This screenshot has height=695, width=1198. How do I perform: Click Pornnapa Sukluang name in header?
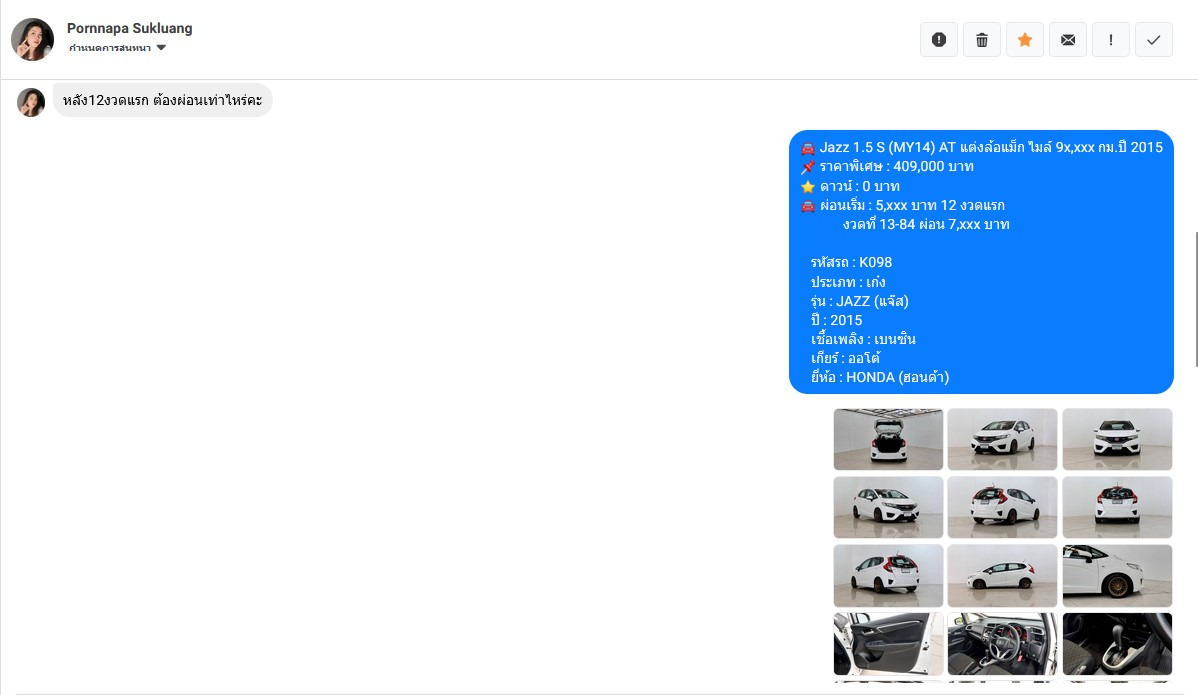click(x=130, y=28)
